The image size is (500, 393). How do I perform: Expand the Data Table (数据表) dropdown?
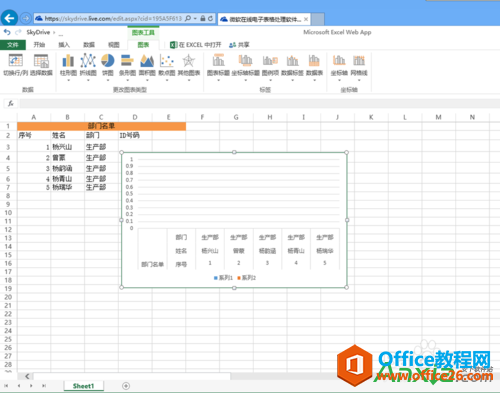[x=314, y=80]
